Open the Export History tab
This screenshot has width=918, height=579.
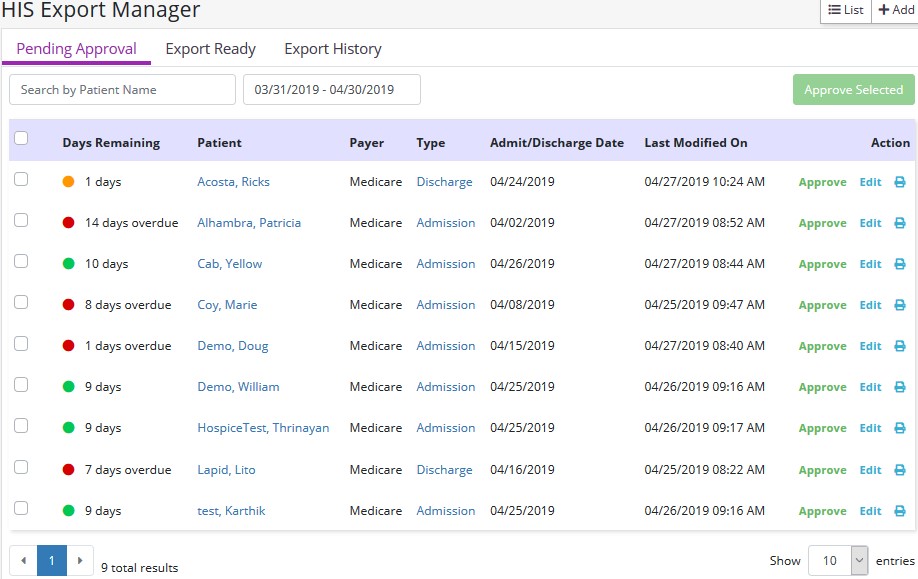[x=333, y=49]
